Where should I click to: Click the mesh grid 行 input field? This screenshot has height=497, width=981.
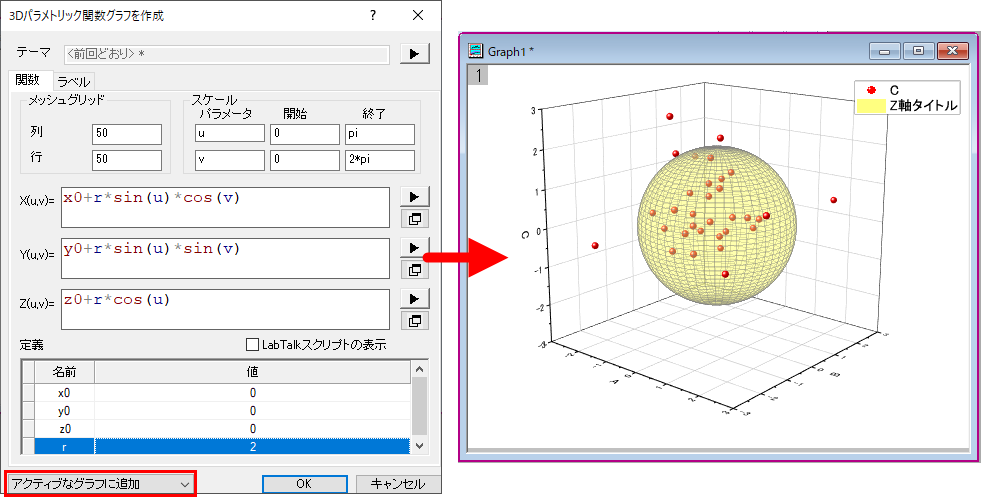[126, 160]
